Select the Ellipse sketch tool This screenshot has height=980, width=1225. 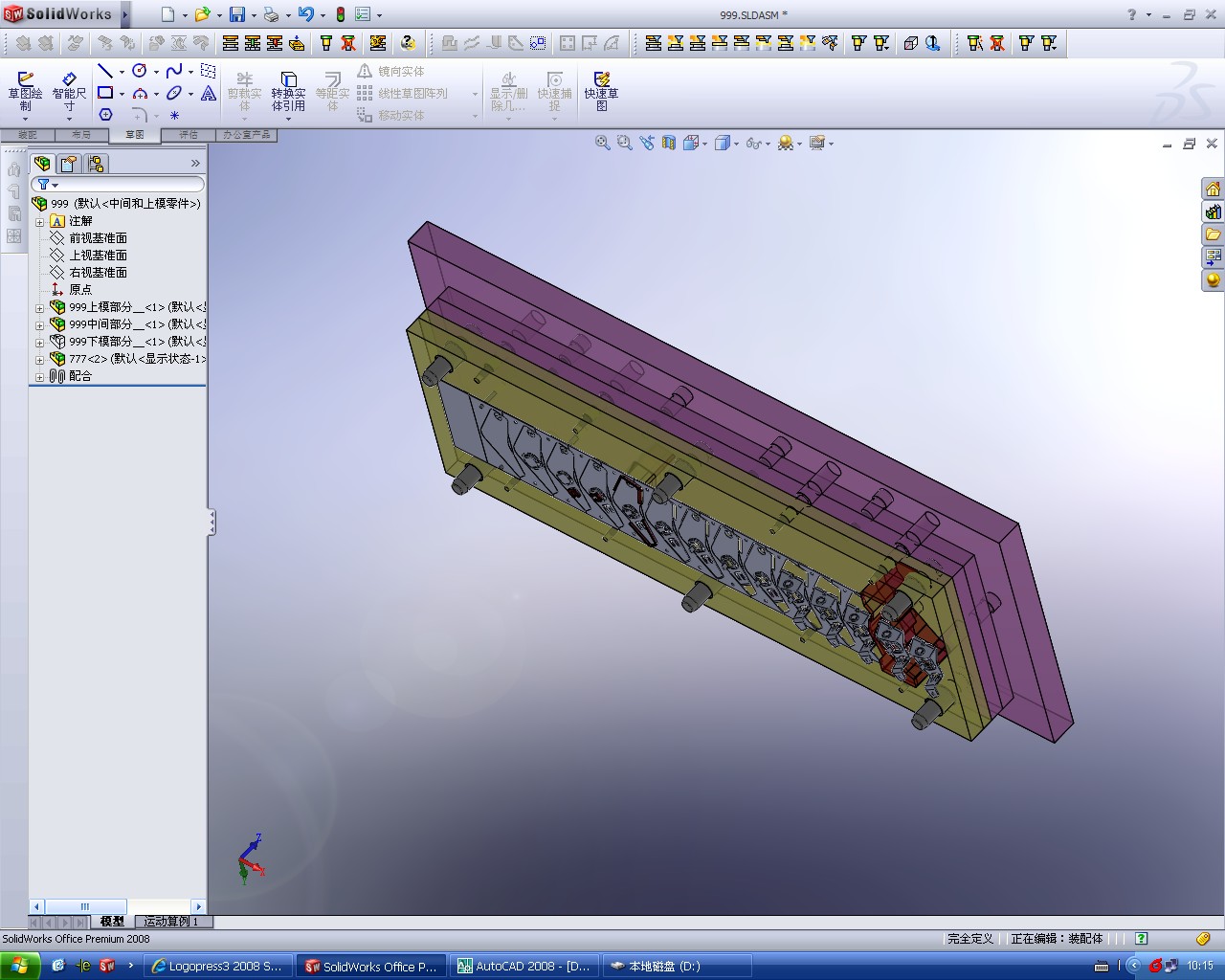(x=174, y=93)
